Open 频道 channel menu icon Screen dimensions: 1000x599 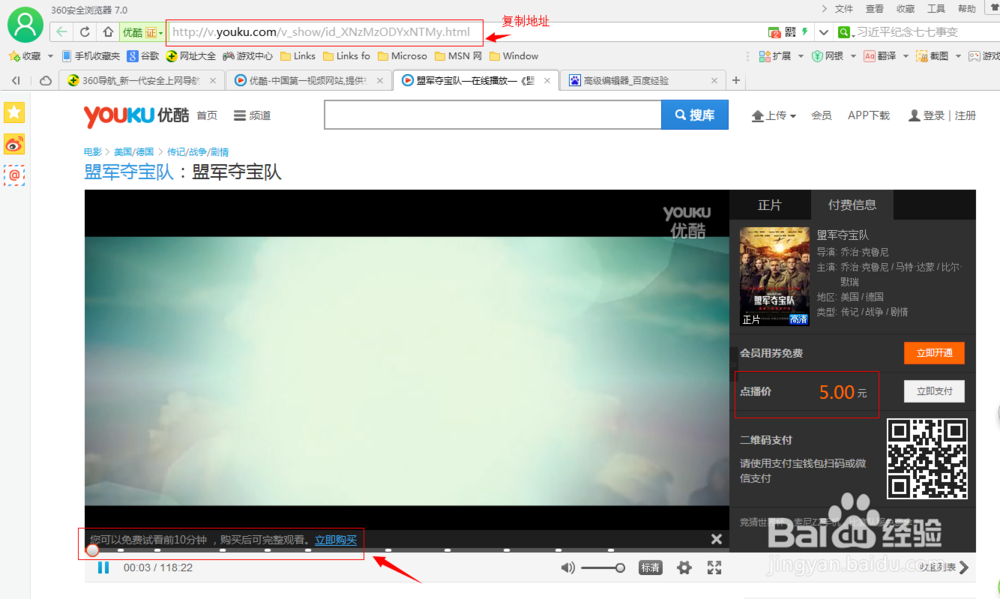coord(240,115)
